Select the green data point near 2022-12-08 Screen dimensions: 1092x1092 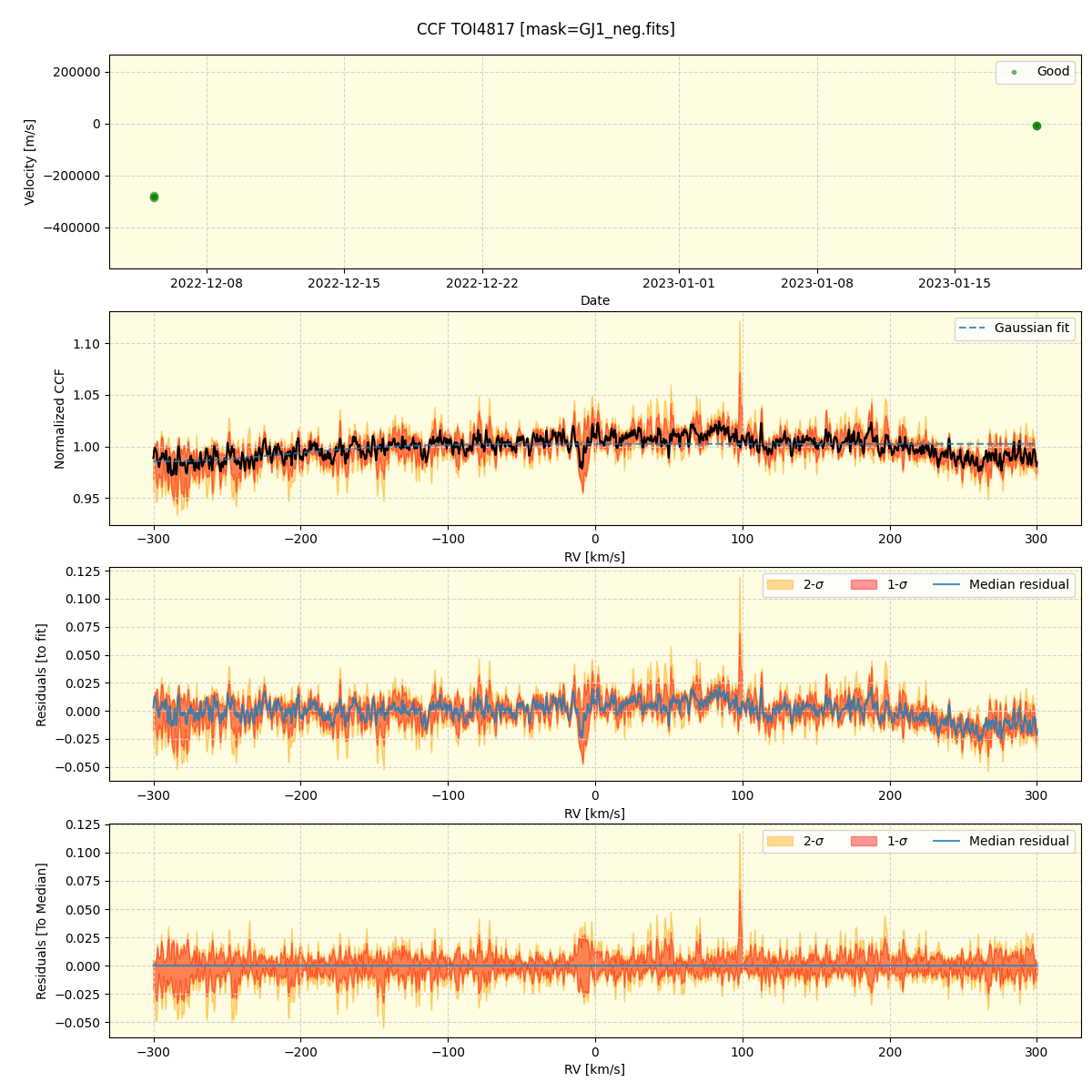point(154,197)
